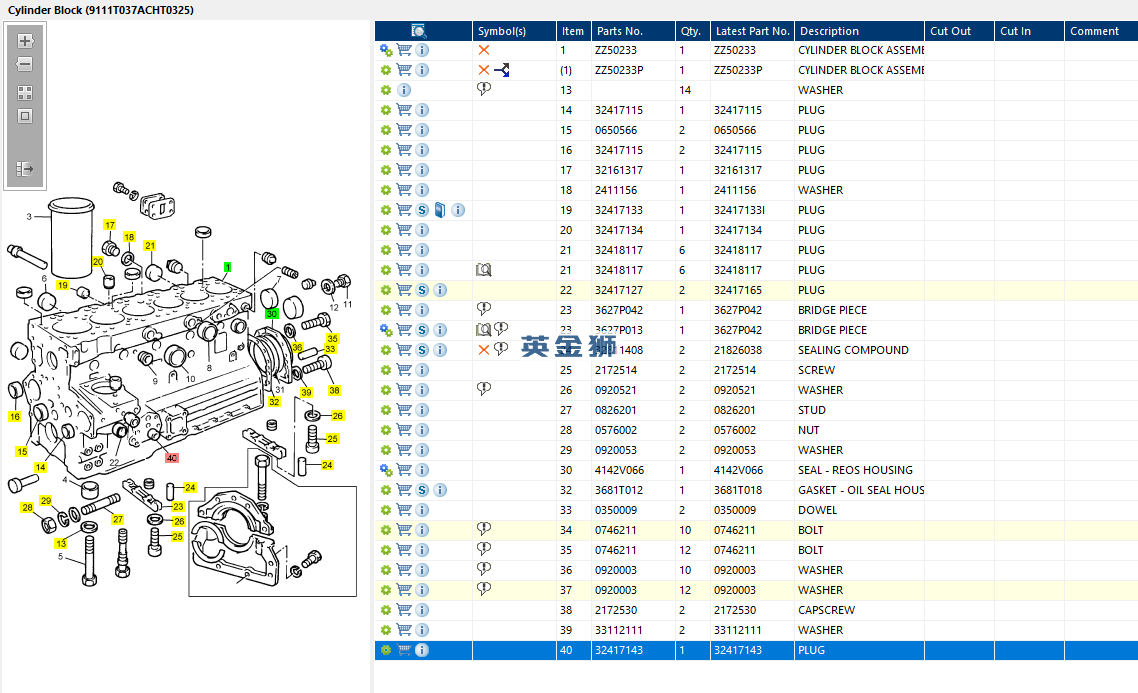Click part number 0920053 in item 29 row
This screenshot has width=1138, height=693.
[x=615, y=450]
